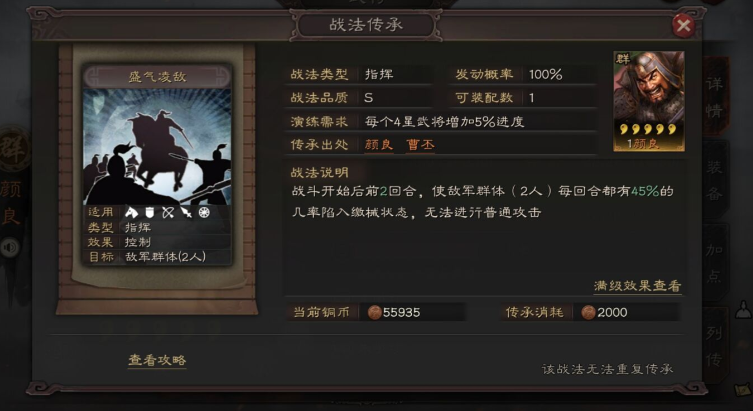The image size is (753, 411).
Task: Open the 查看攻略 strategy guide link
Action: [x=157, y=361]
